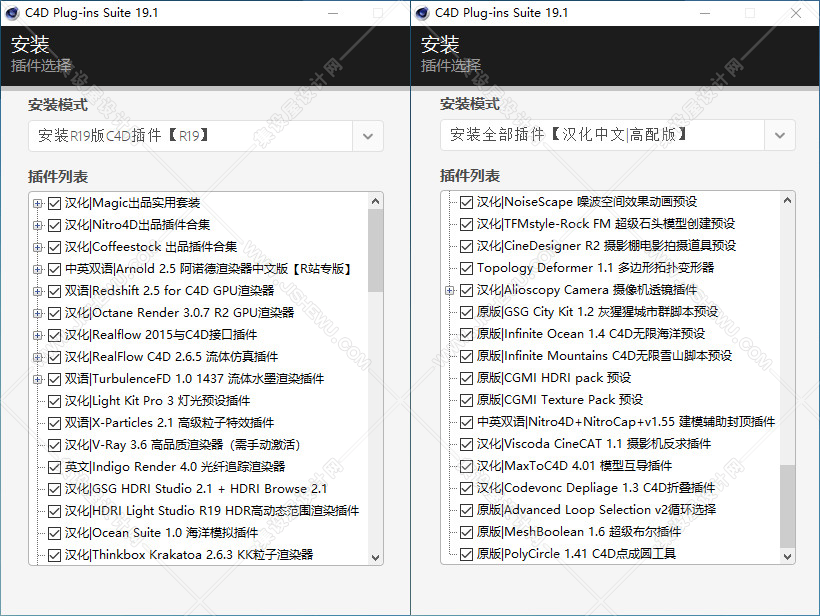This screenshot has height=616, width=820.
Task: Toggle GSG HDRI Studio 2.1 checkbox
Action: click(54, 489)
